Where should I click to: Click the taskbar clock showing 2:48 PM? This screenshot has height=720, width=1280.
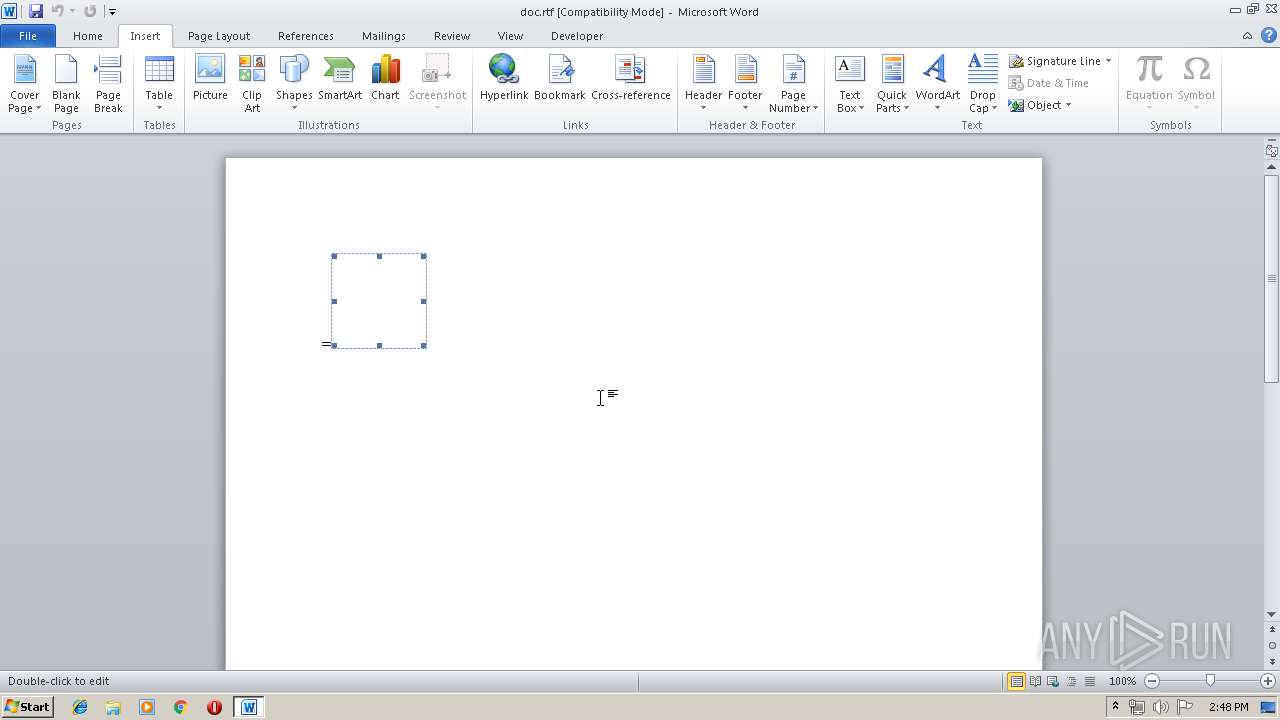[1228, 707]
